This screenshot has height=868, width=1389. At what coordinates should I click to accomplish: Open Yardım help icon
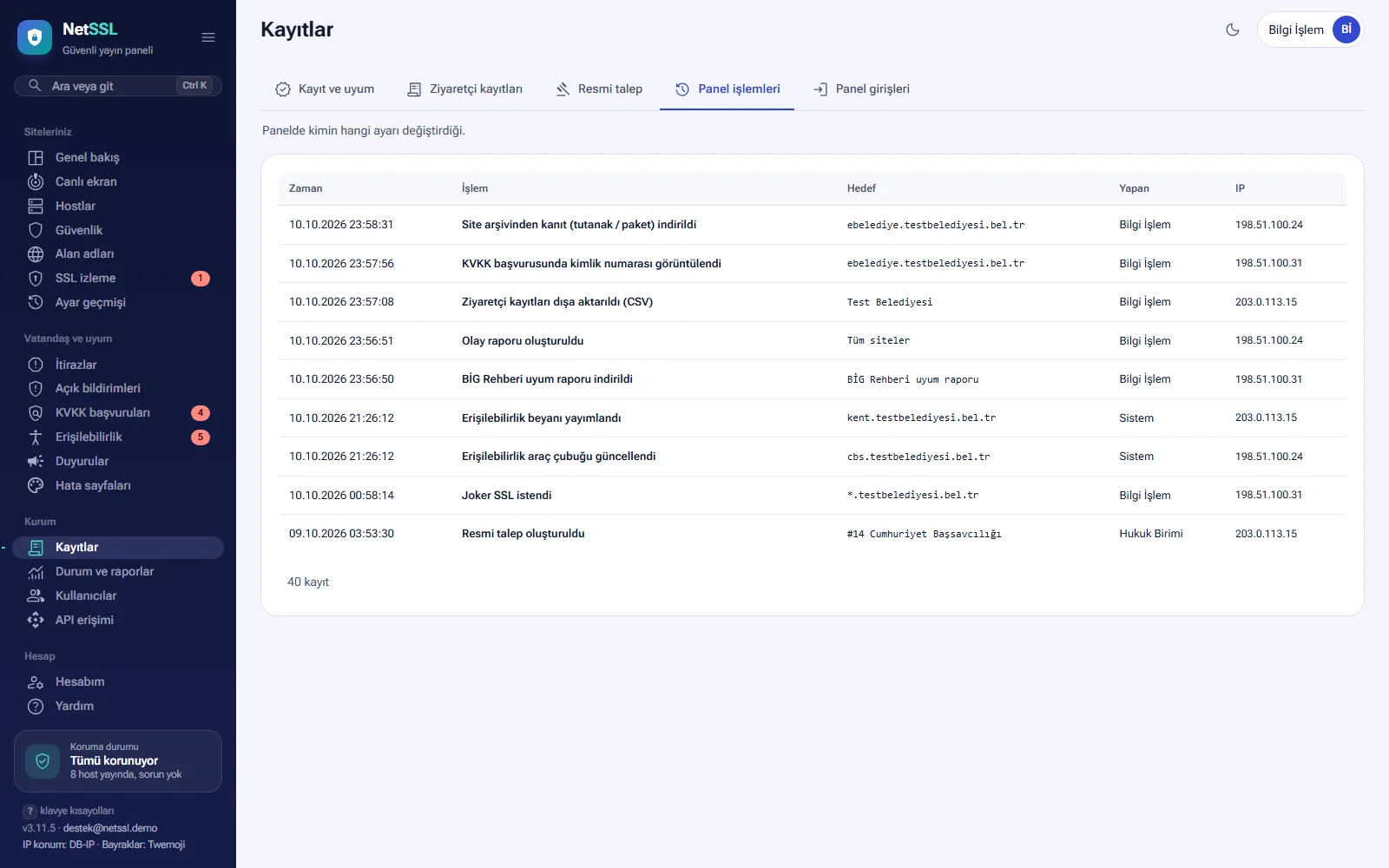[36, 707]
